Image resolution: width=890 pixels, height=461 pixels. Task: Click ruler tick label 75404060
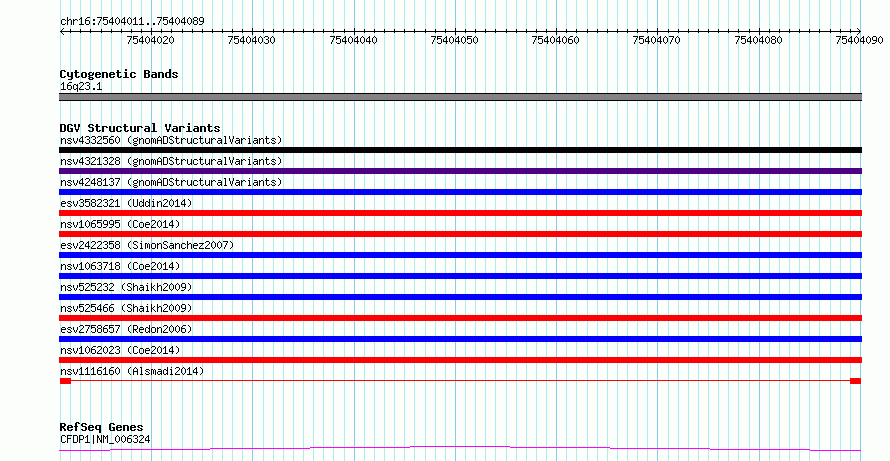(555, 40)
